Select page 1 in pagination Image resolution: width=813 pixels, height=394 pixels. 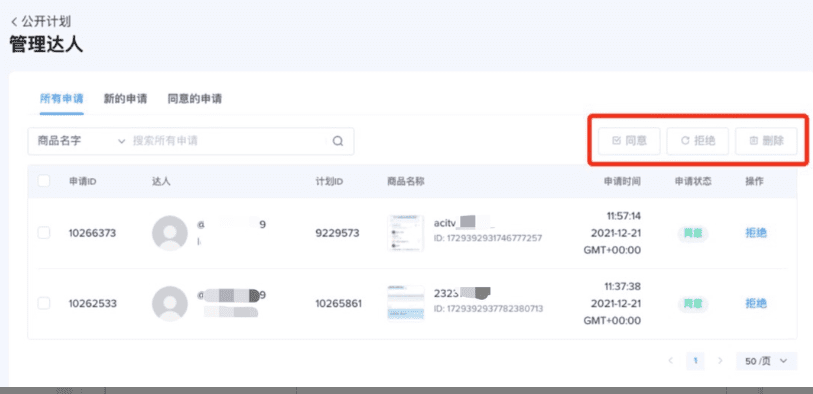[x=695, y=361]
